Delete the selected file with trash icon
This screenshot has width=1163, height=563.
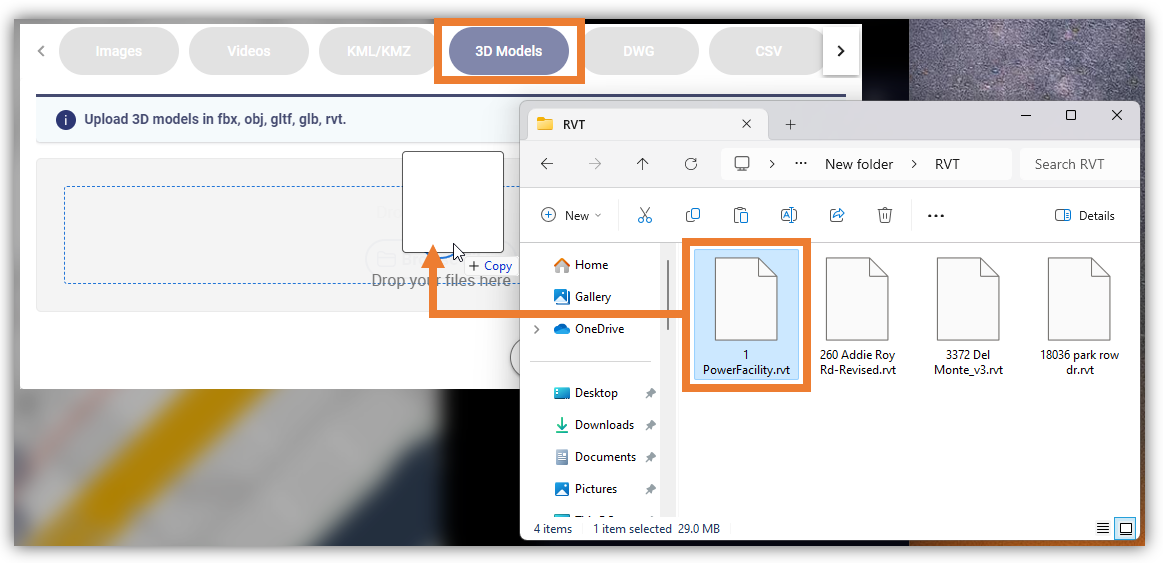click(884, 215)
